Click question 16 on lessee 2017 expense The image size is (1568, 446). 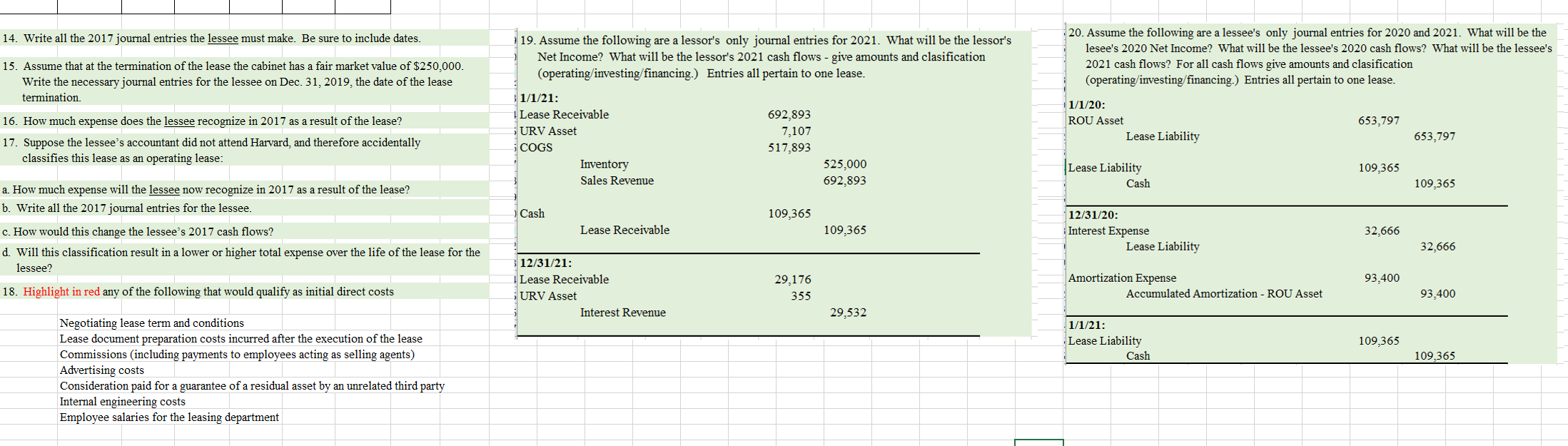click(202, 121)
